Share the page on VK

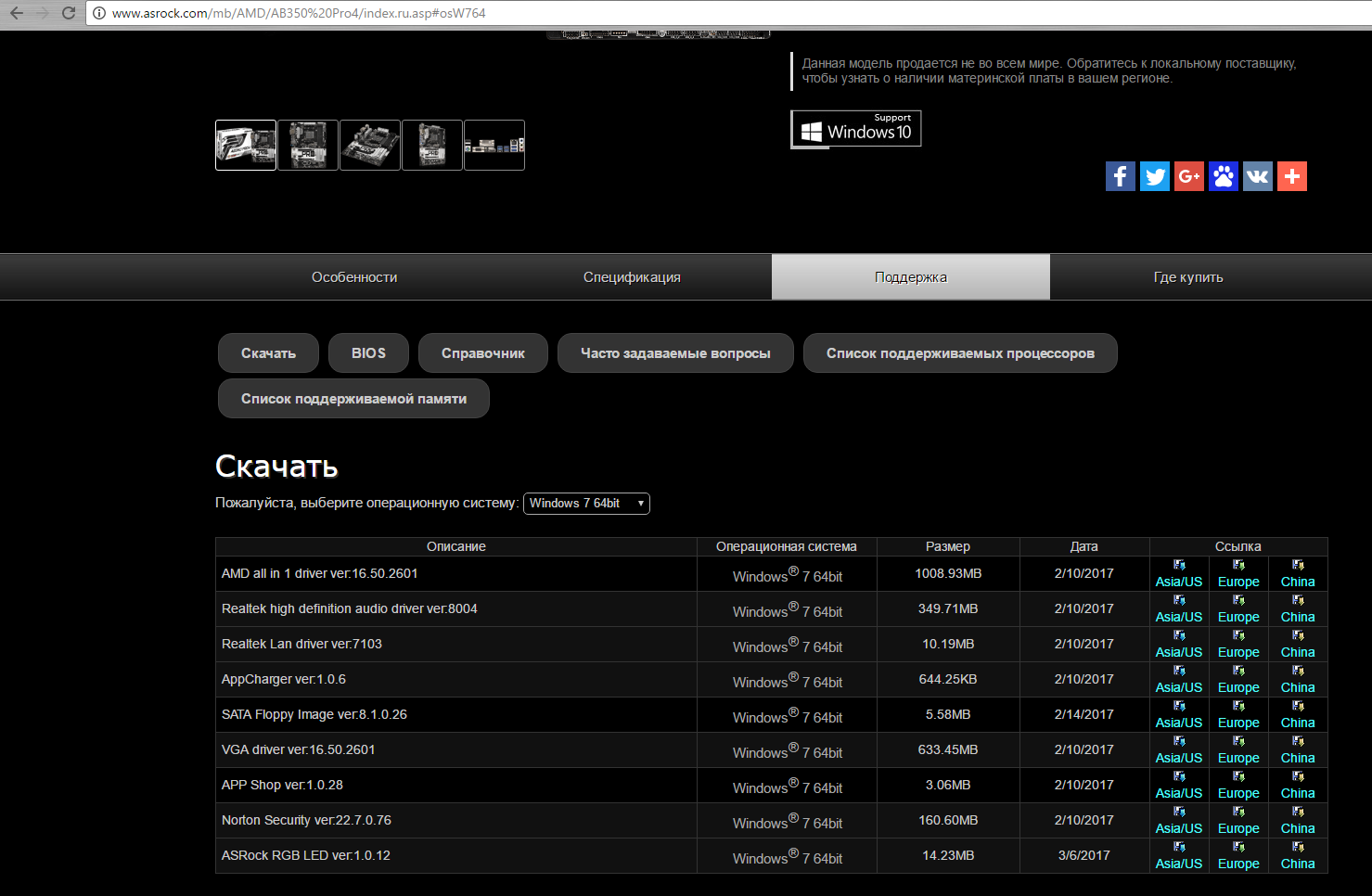pyautogui.click(x=1258, y=176)
